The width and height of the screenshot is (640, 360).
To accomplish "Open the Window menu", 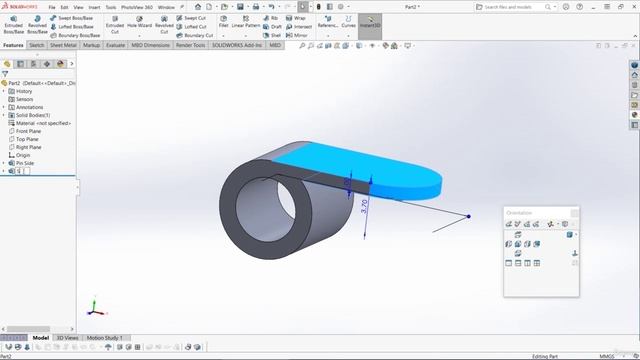I will point(166,7).
